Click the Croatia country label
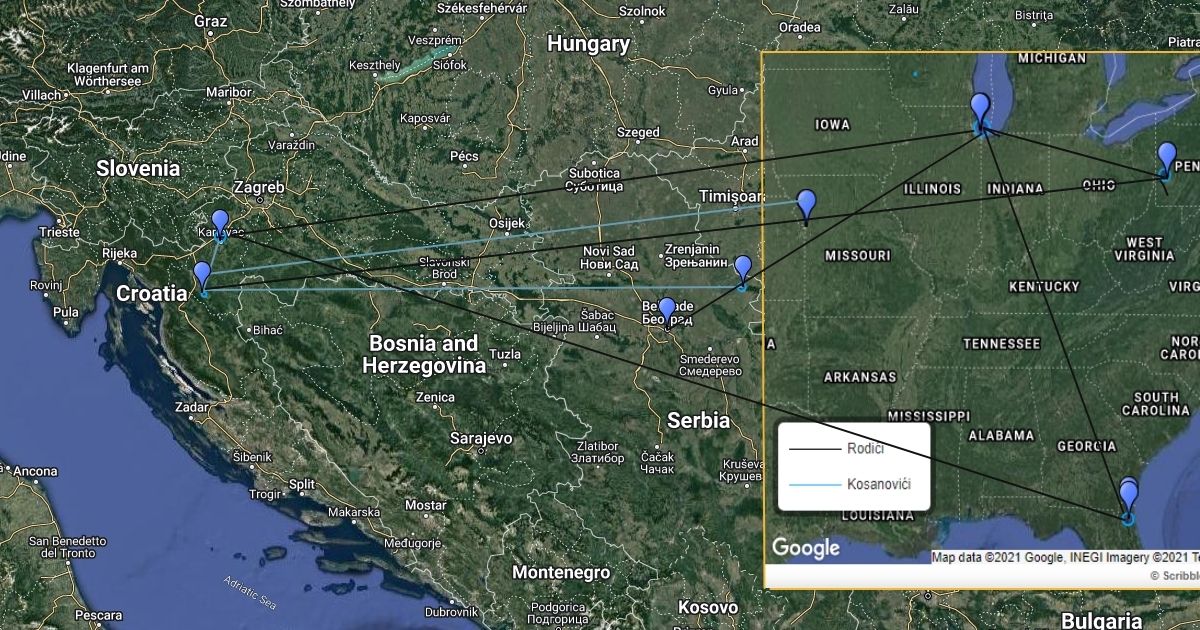The width and height of the screenshot is (1200, 630). click(x=151, y=294)
